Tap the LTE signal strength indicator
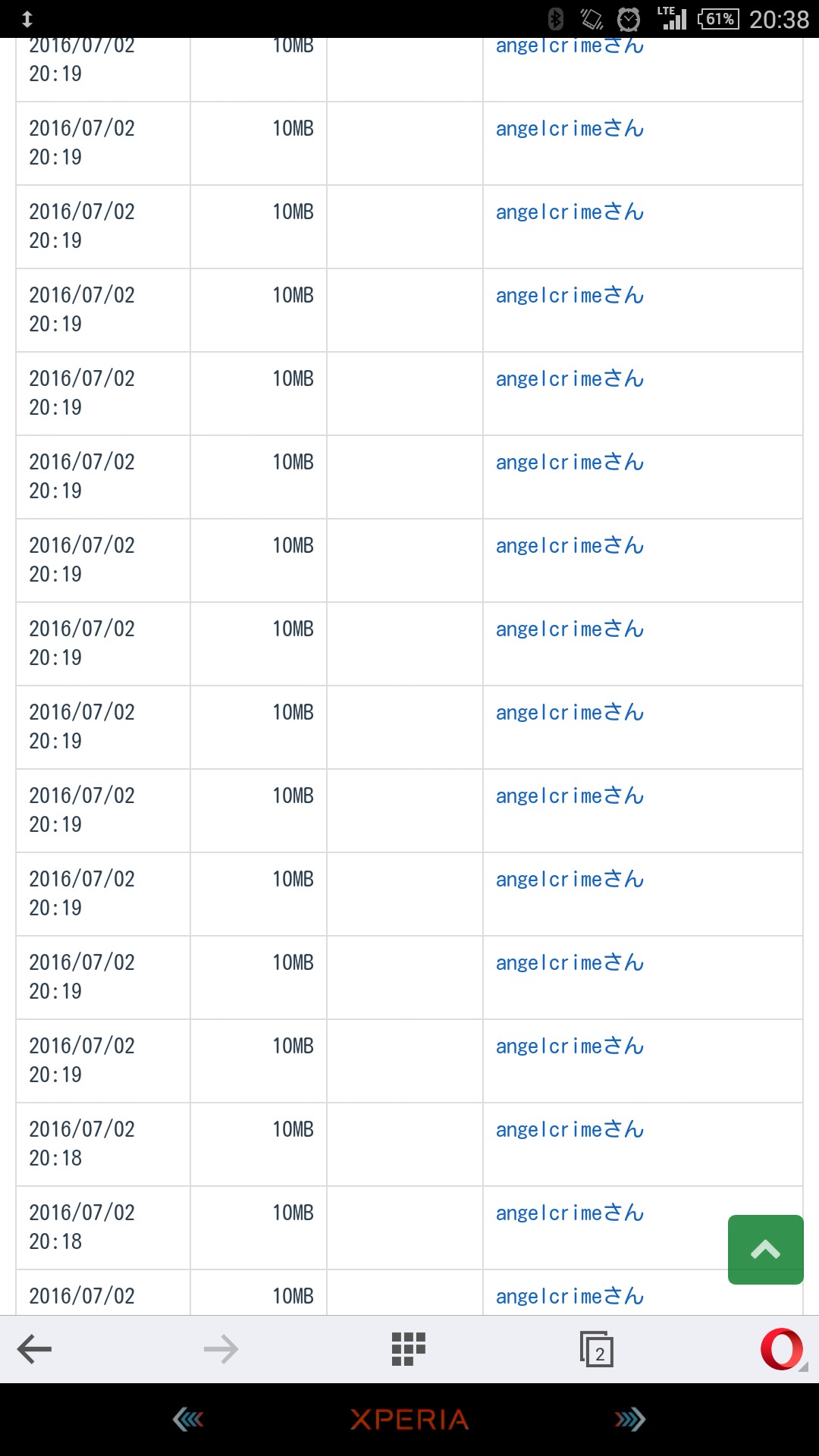The width and height of the screenshot is (819, 1456). (x=672, y=19)
